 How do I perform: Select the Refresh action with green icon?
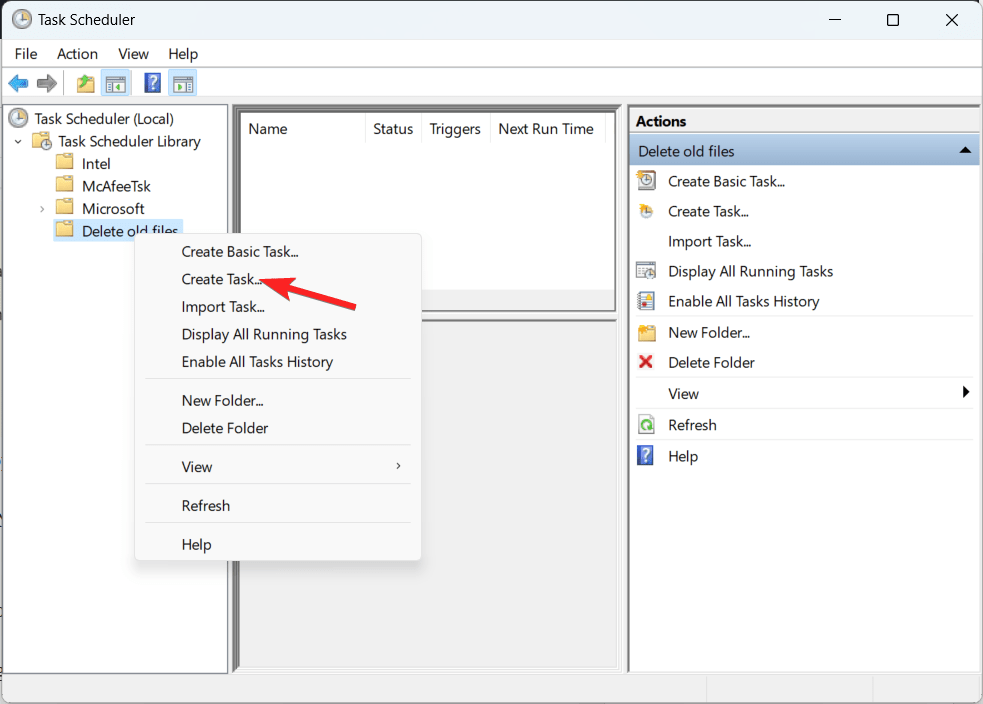point(691,424)
